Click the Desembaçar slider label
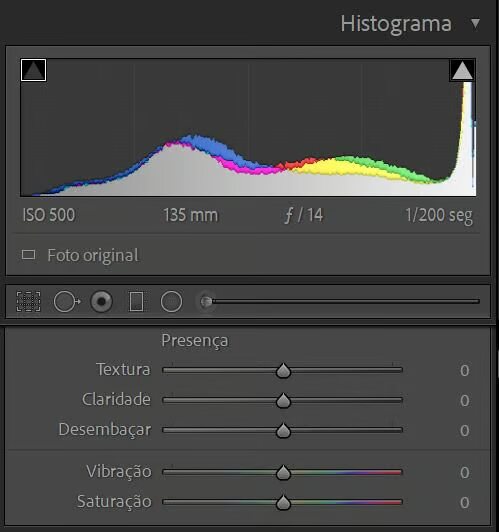The width and height of the screenshot is (499, 532). pos(105,430)
